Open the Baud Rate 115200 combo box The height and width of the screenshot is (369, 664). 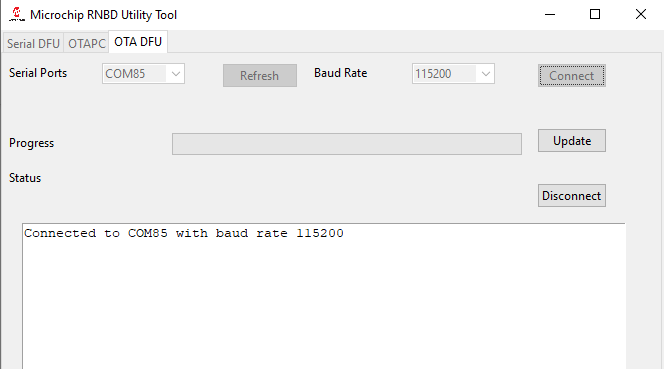[x=453, y=74]
